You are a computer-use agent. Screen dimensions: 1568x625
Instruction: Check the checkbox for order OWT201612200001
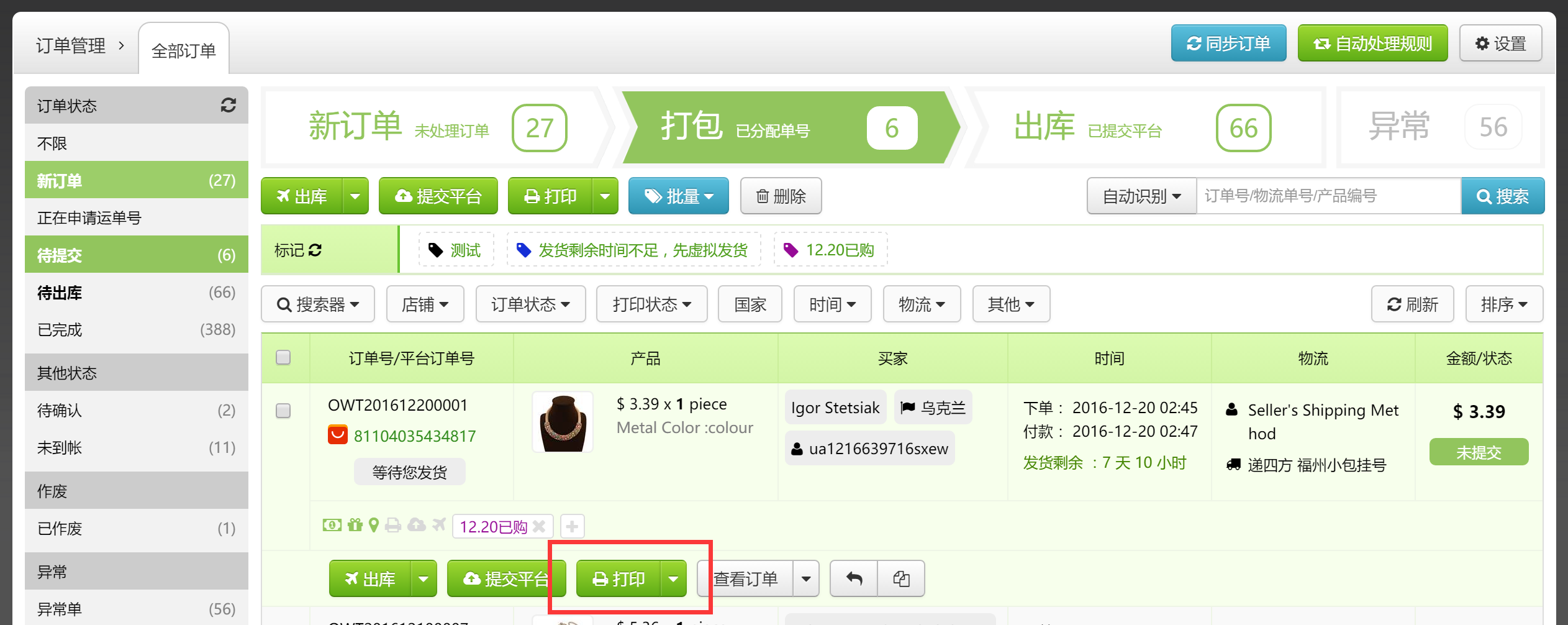tap(283, 411)
